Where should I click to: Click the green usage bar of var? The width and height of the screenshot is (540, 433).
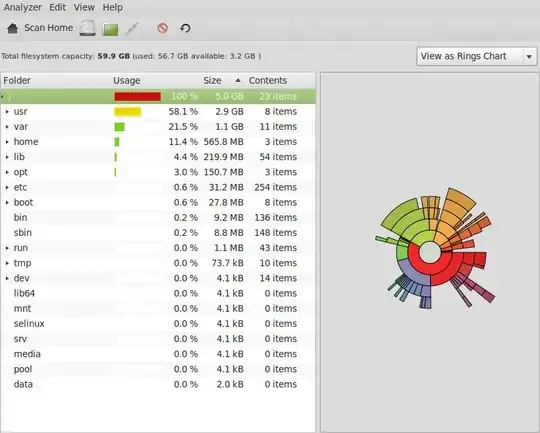point(120,127)
